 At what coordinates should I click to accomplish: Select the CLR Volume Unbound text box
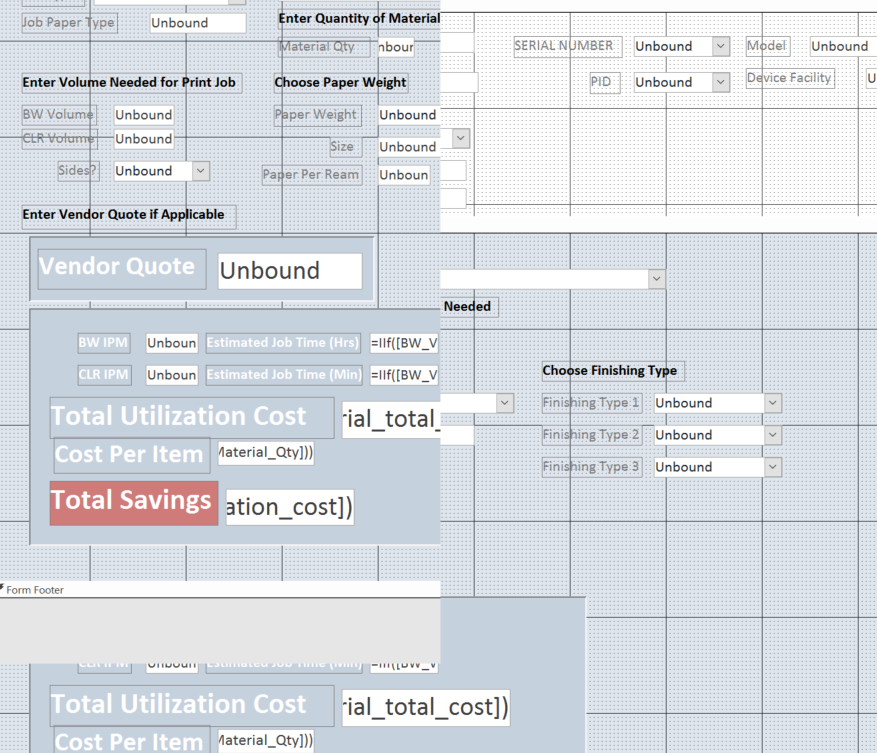144,139
